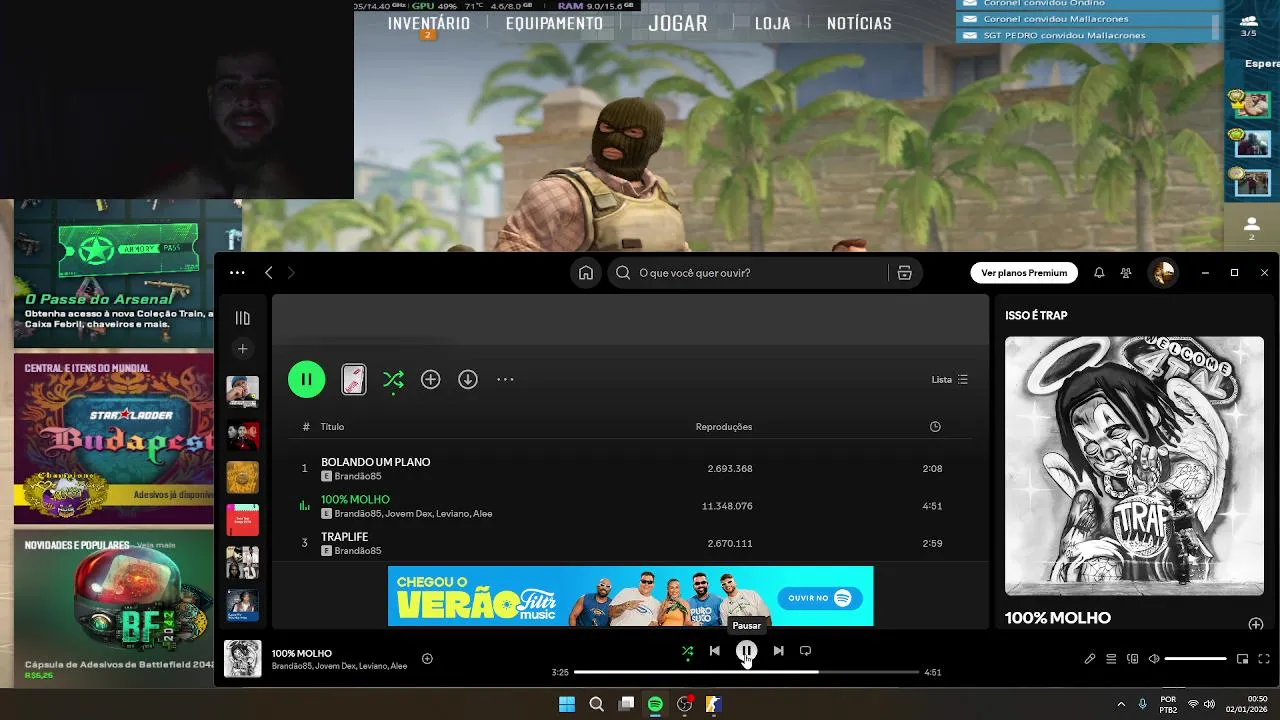This screenshot has width=1280, height=720.
Task: Open Spotify three-dot app menu
Action: pos(237,273)
